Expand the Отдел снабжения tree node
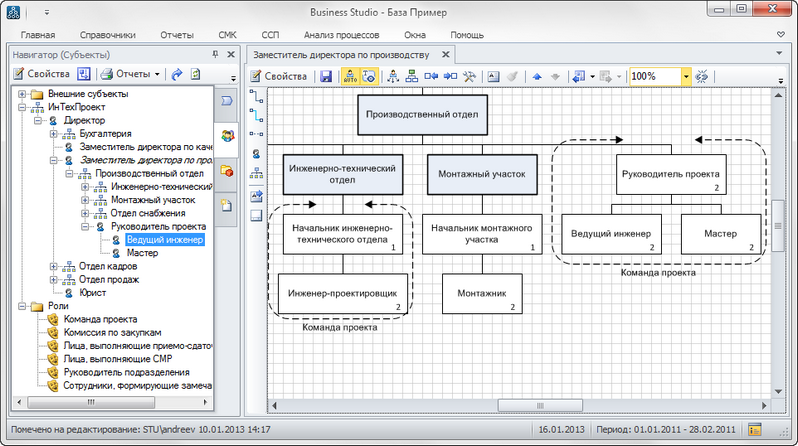Viewport: 798px width, 446px height. click(85, 213)
